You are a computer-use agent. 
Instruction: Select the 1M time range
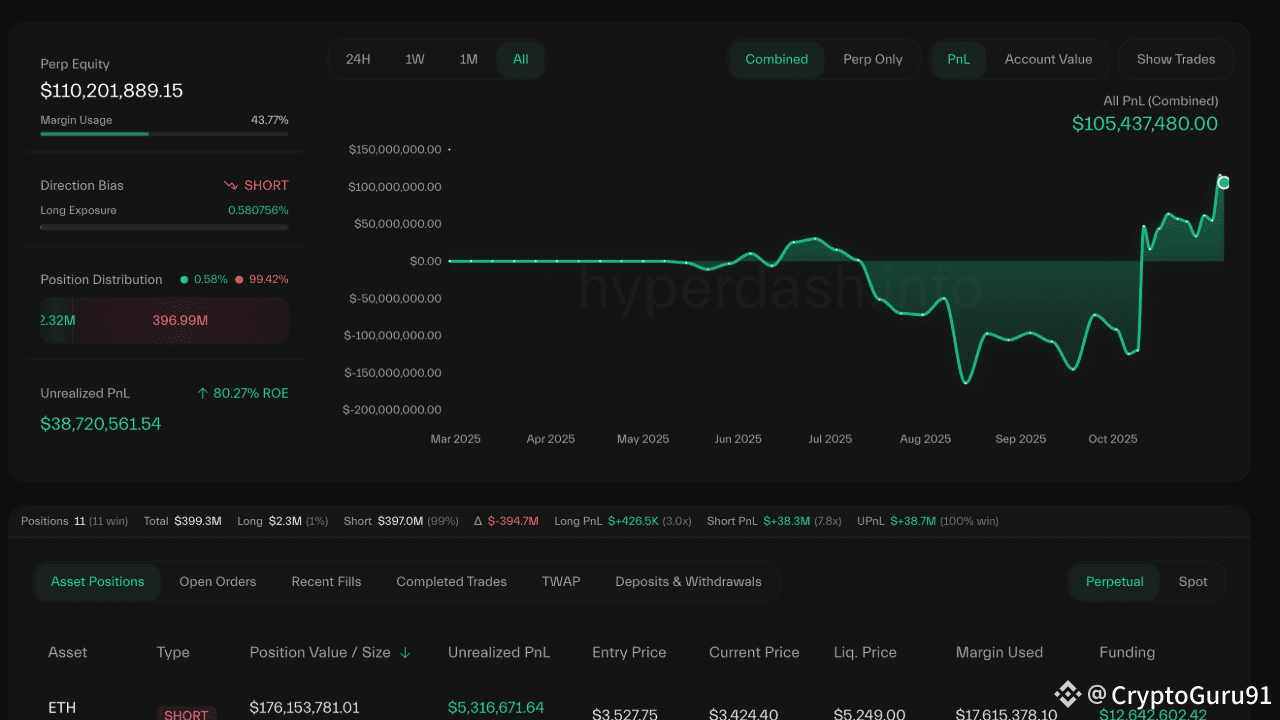[x=469, y=59]
